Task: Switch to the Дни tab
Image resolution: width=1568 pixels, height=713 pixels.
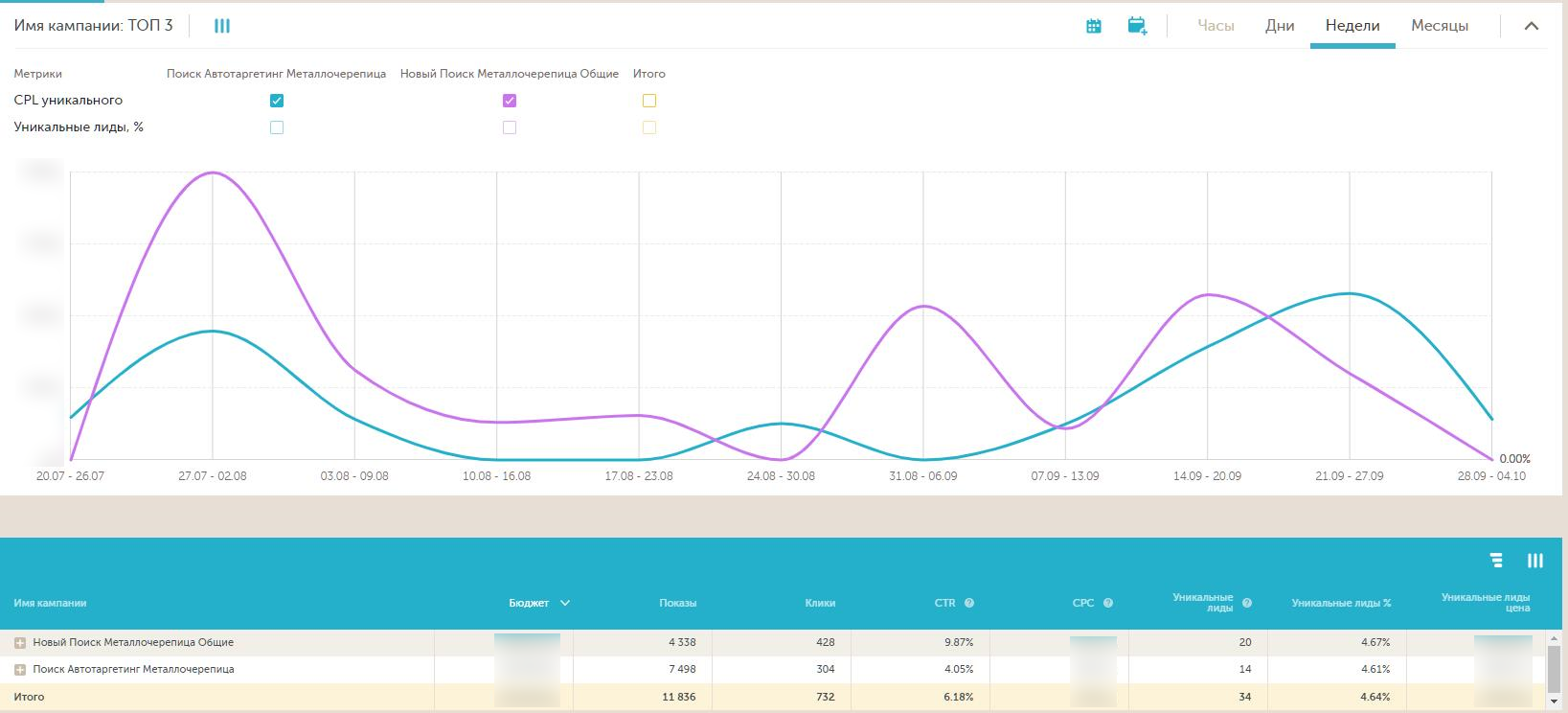Action: 1280,26
